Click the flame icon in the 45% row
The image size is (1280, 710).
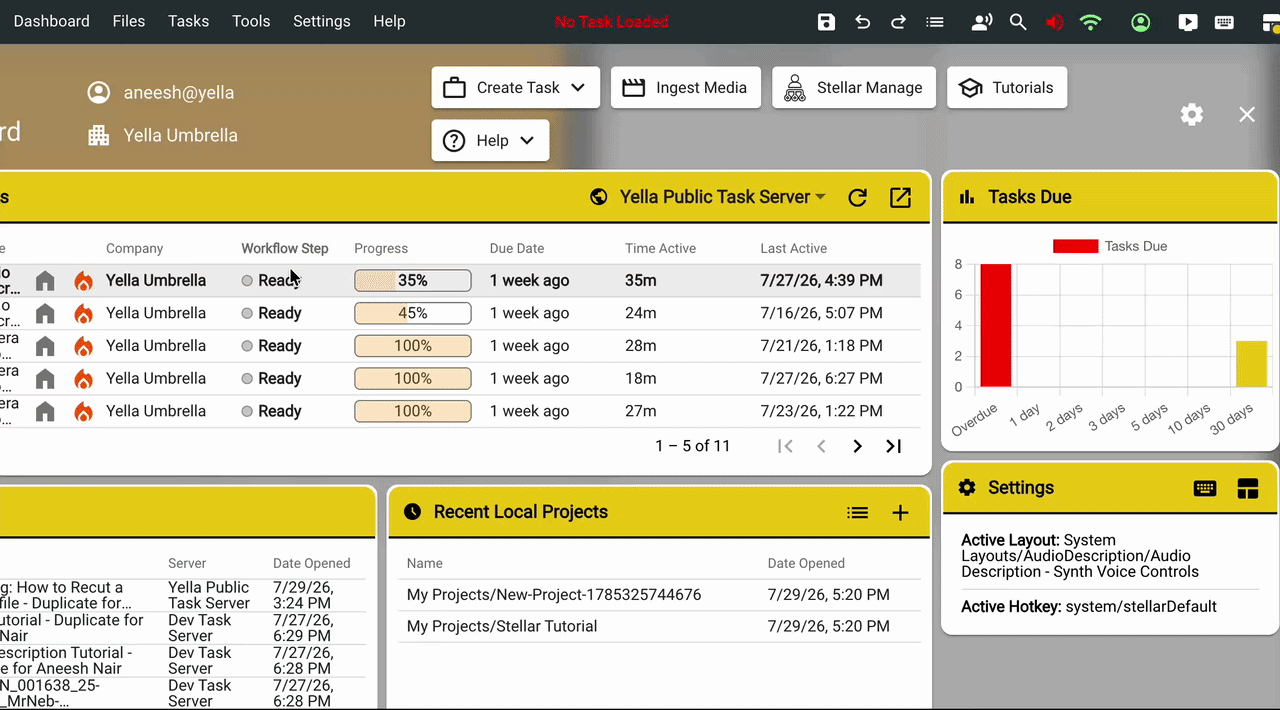[84, 313]
